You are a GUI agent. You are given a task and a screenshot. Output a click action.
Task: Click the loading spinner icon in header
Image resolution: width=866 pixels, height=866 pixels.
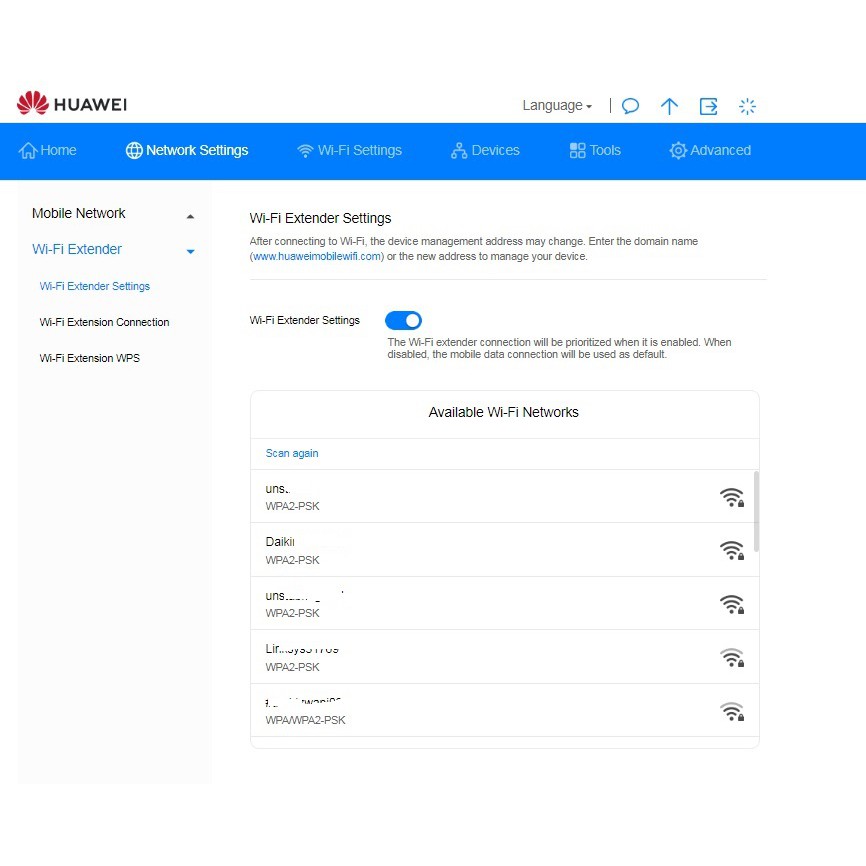pyautogui.click(x=747, y=106)
